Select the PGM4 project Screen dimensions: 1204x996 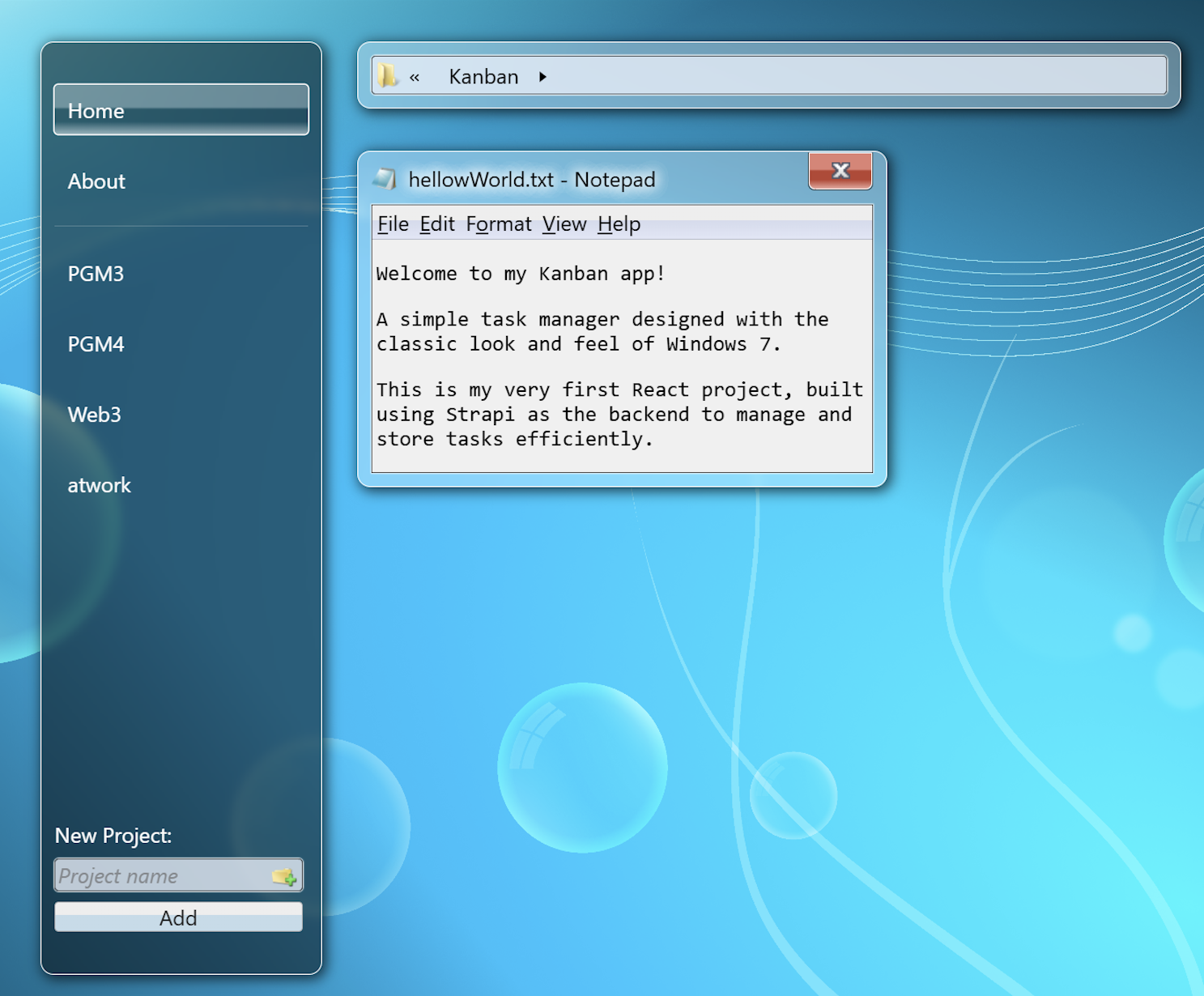tap(96, 344)
